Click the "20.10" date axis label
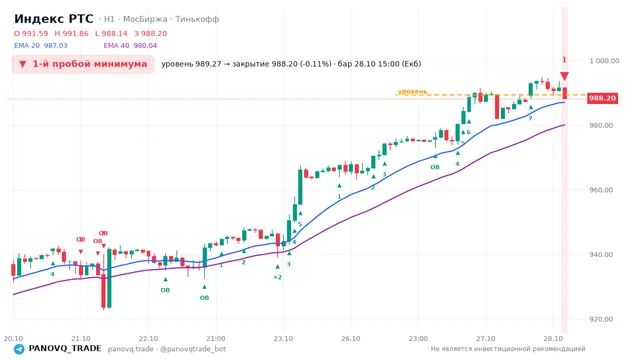The image size is (640, 360). point(13,338)
